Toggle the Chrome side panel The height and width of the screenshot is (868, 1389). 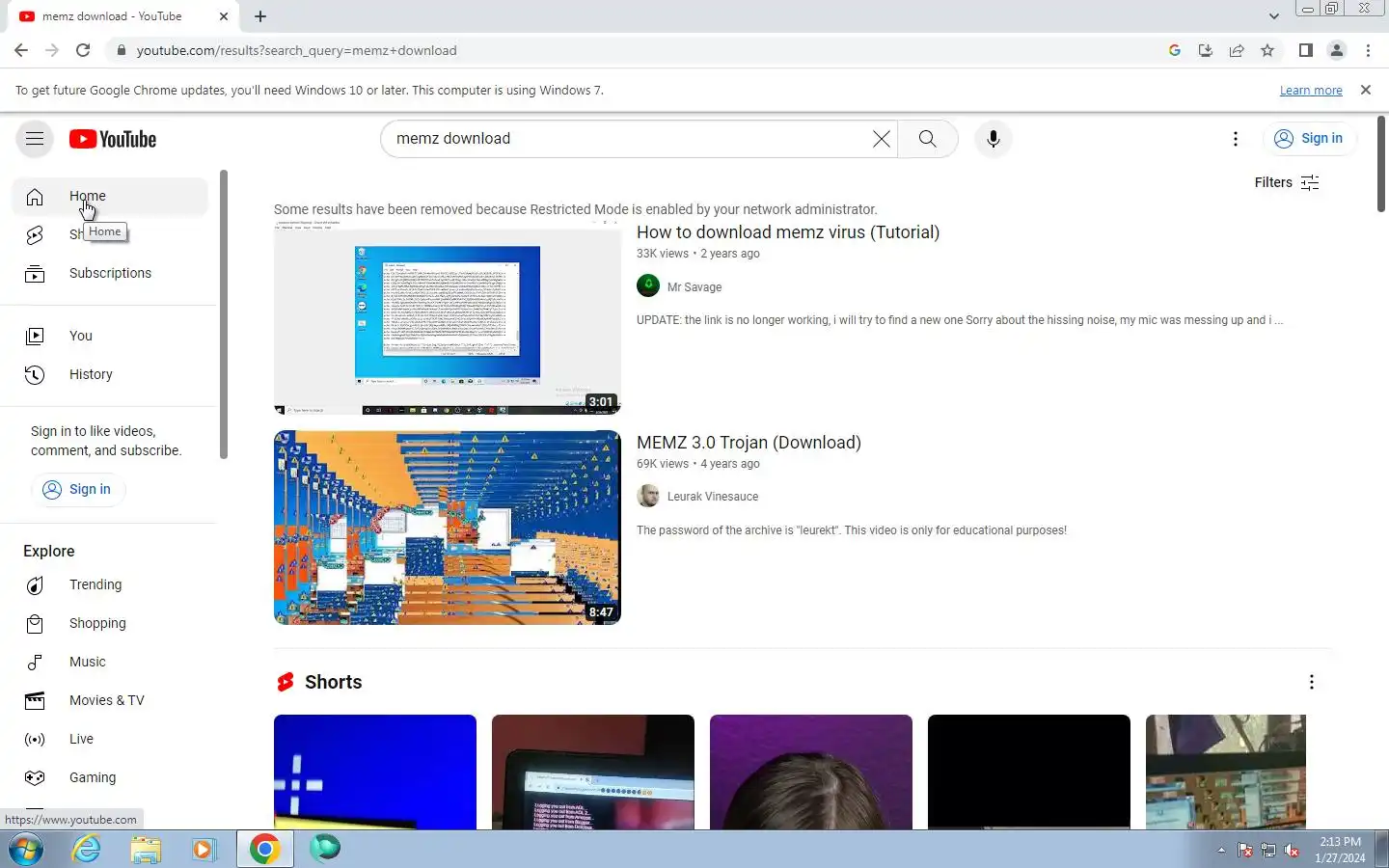1305,50
